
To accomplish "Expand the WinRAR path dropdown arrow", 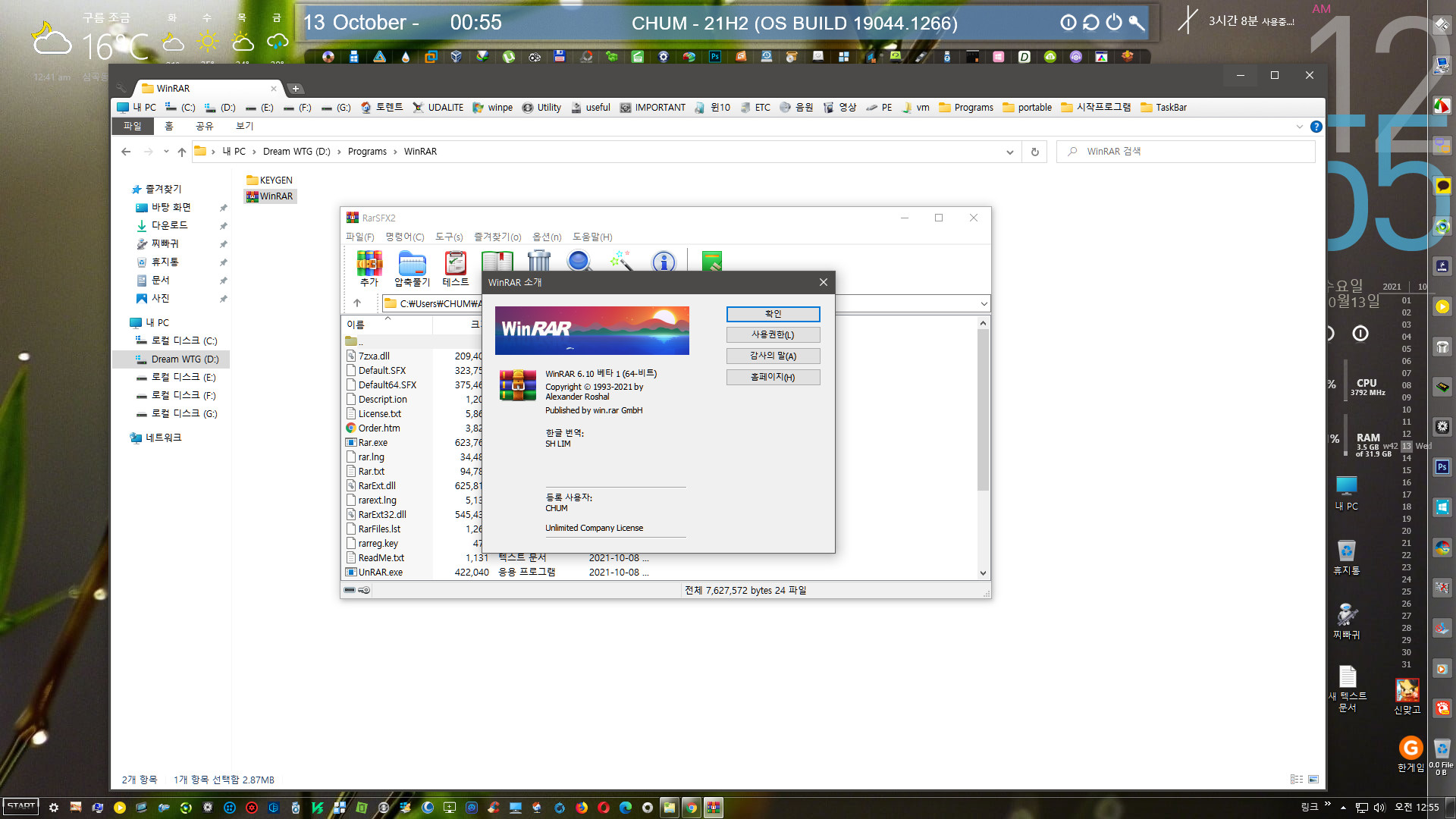I will click(x=984, y=303).
